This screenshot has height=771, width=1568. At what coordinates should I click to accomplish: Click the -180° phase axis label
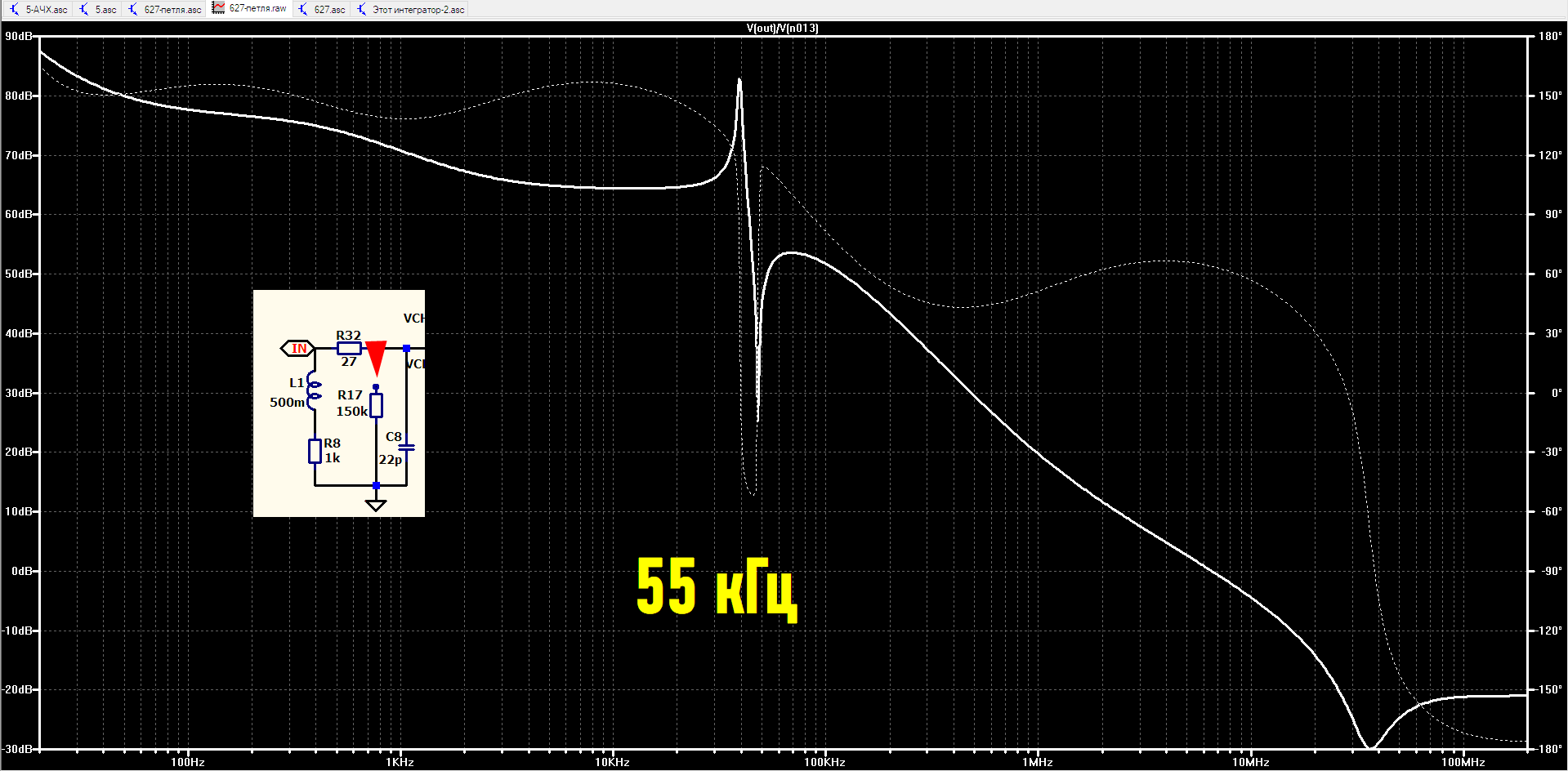1548,749
